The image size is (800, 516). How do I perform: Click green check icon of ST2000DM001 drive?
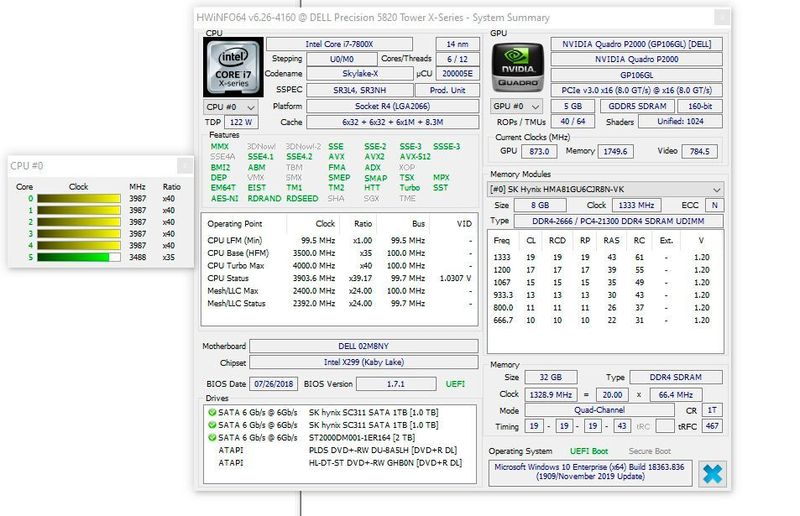pos(212,437)
